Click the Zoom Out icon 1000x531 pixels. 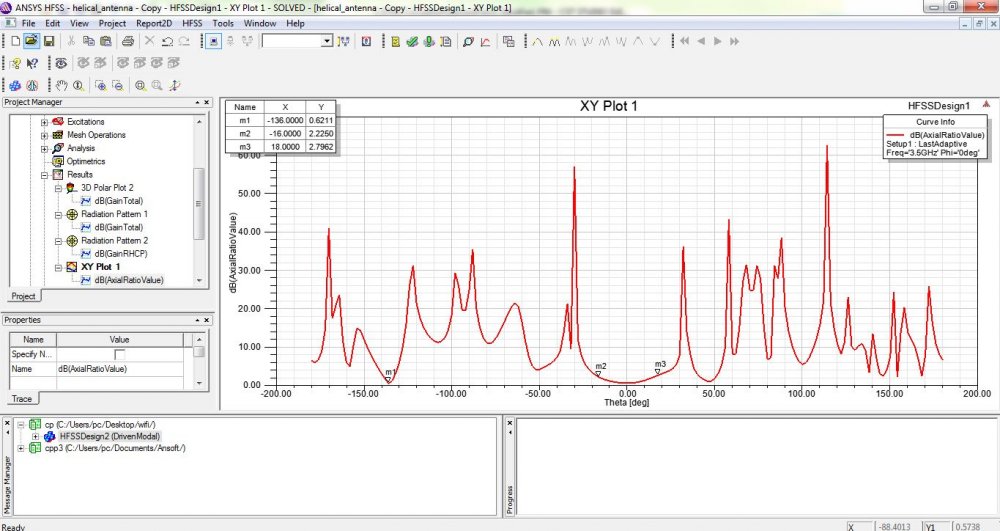click(x=118, y=85)
